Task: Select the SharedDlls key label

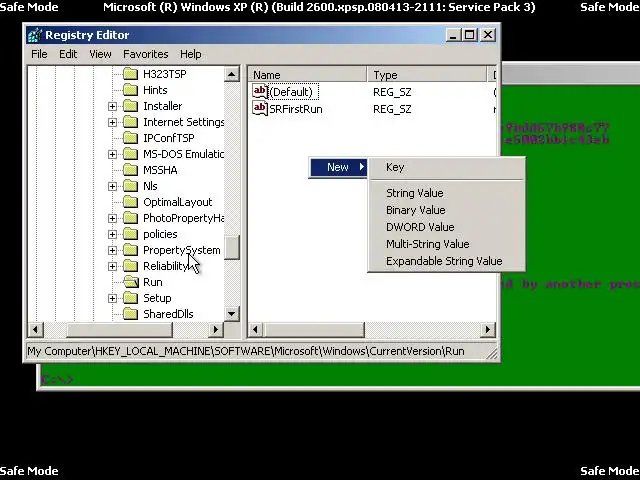Action: tap(168, 314)
